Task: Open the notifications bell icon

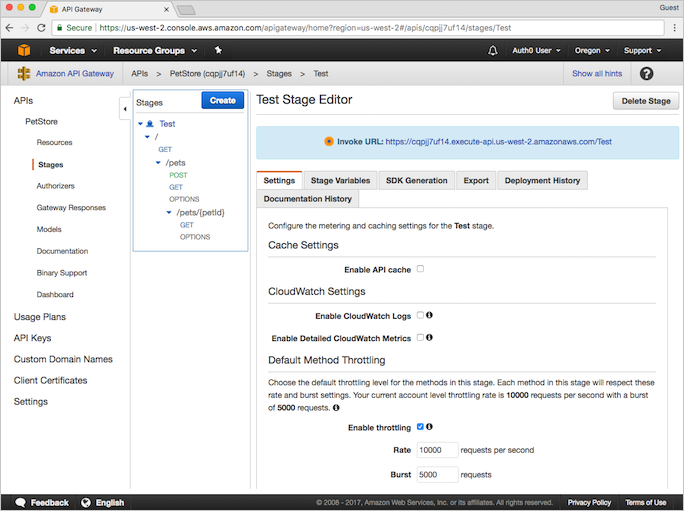Action: [x=492, y=51]
